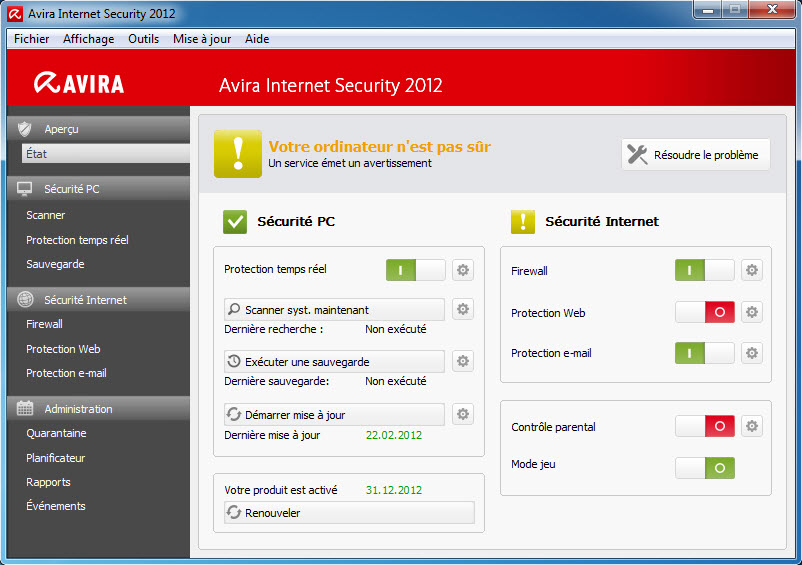
Task: Open Protection Web sidebar entry
Action: click(x=63, y=349)
